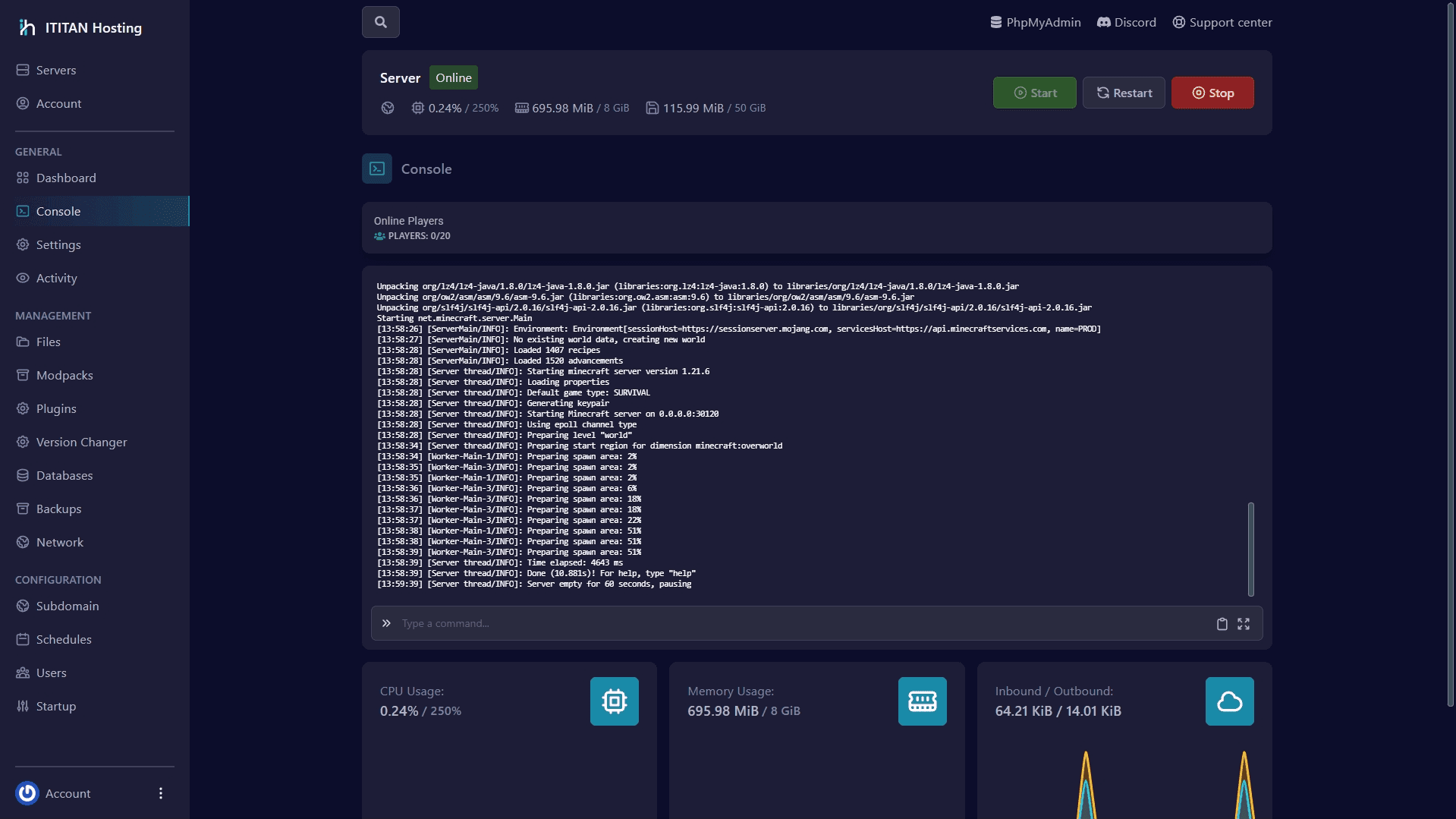The image size is (1456, 819).
Task: Click the ITITAN Hosting logo icon
Action: pos(27,28)
